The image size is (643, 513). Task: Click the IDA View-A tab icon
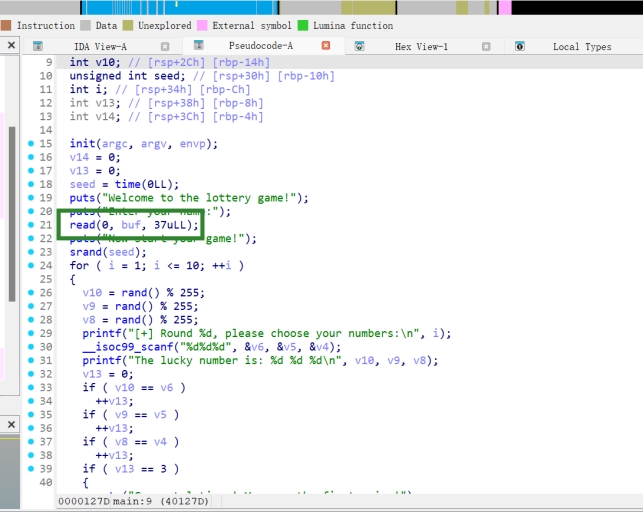click(x=38, y=46)
